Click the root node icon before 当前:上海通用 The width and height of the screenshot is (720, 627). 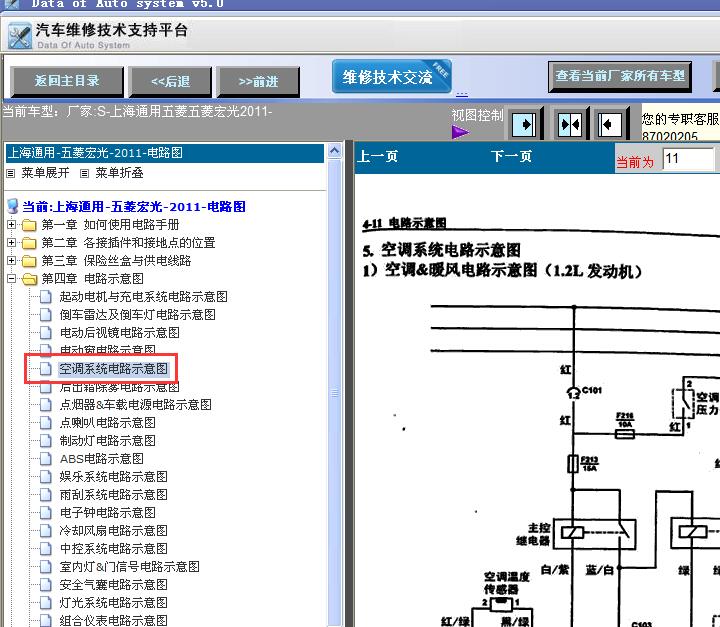point(13,207)
